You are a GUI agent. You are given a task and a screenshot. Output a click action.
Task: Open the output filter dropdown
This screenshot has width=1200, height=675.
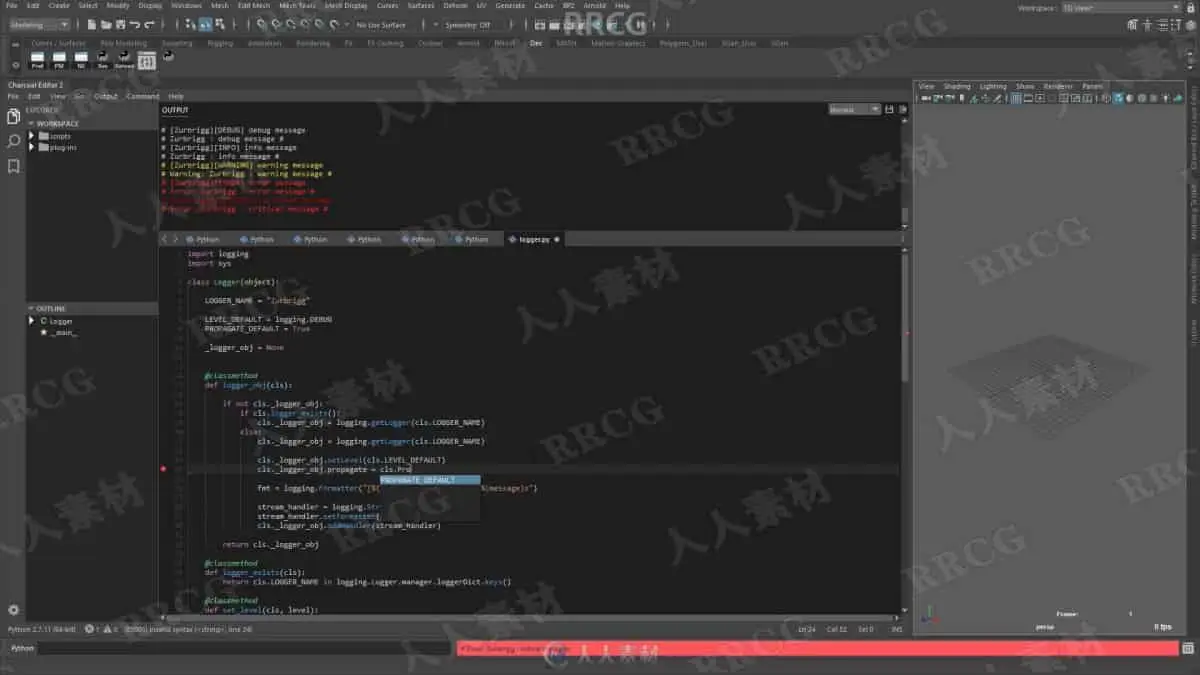click(x=854, y=109)
